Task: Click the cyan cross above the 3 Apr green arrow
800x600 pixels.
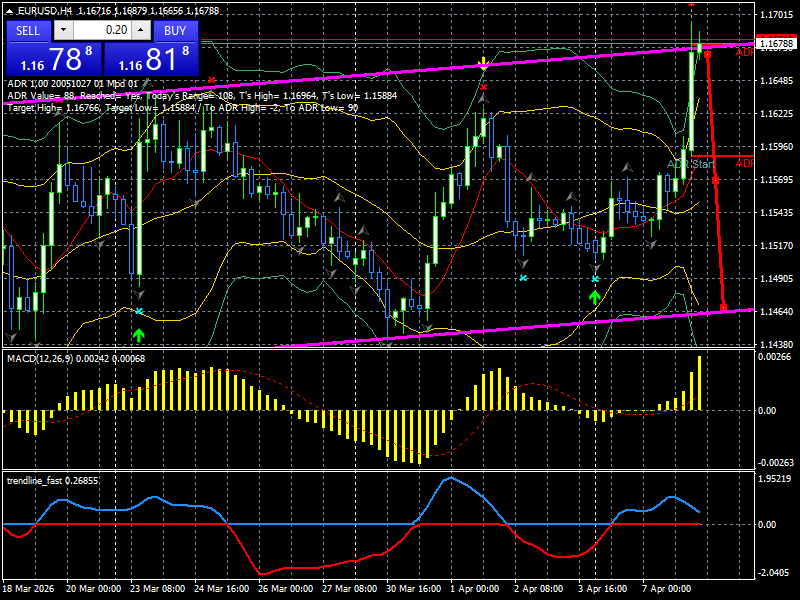Action: tap(595, 279)
